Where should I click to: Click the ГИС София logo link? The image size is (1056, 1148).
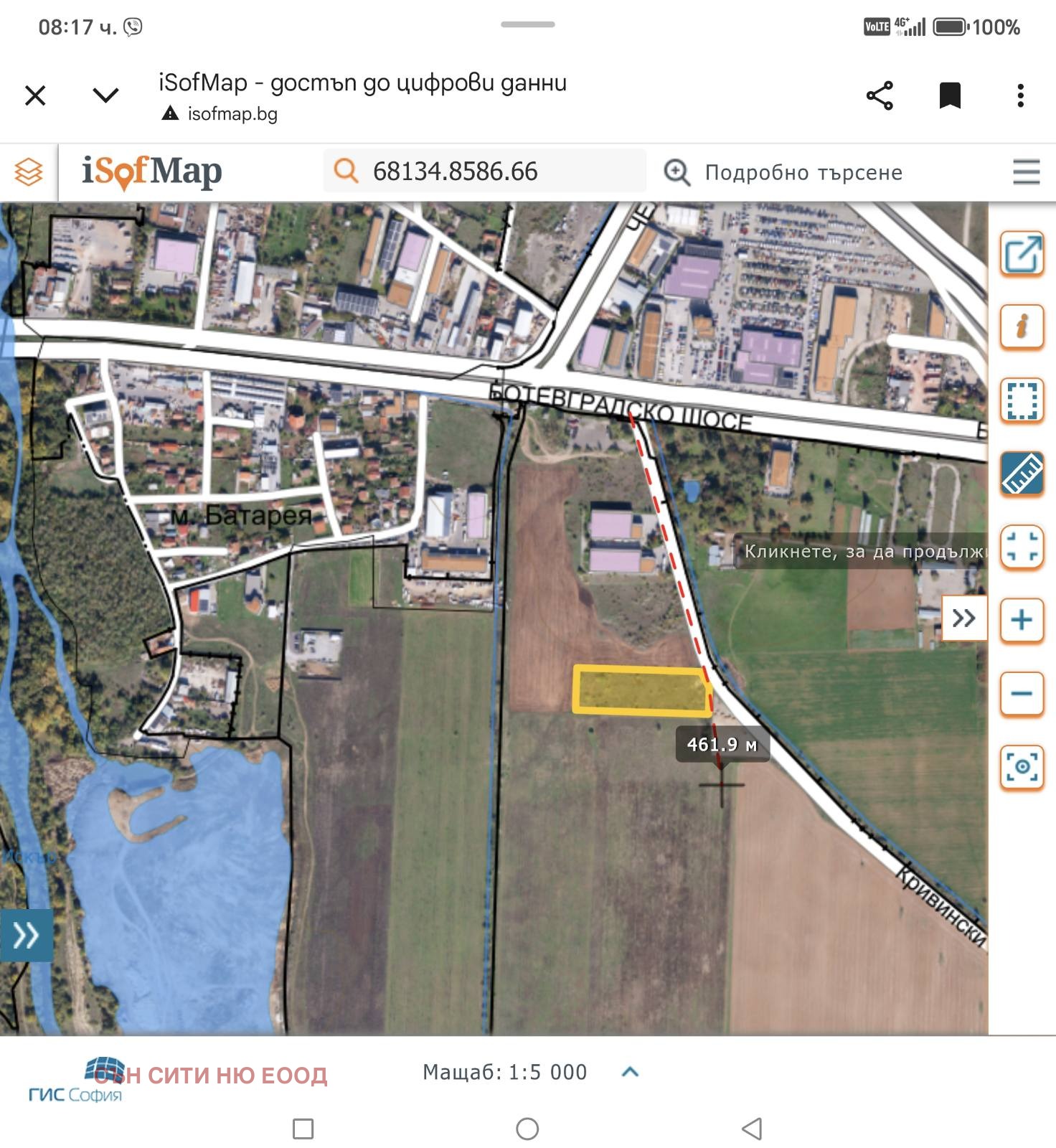coord(75,1081)
